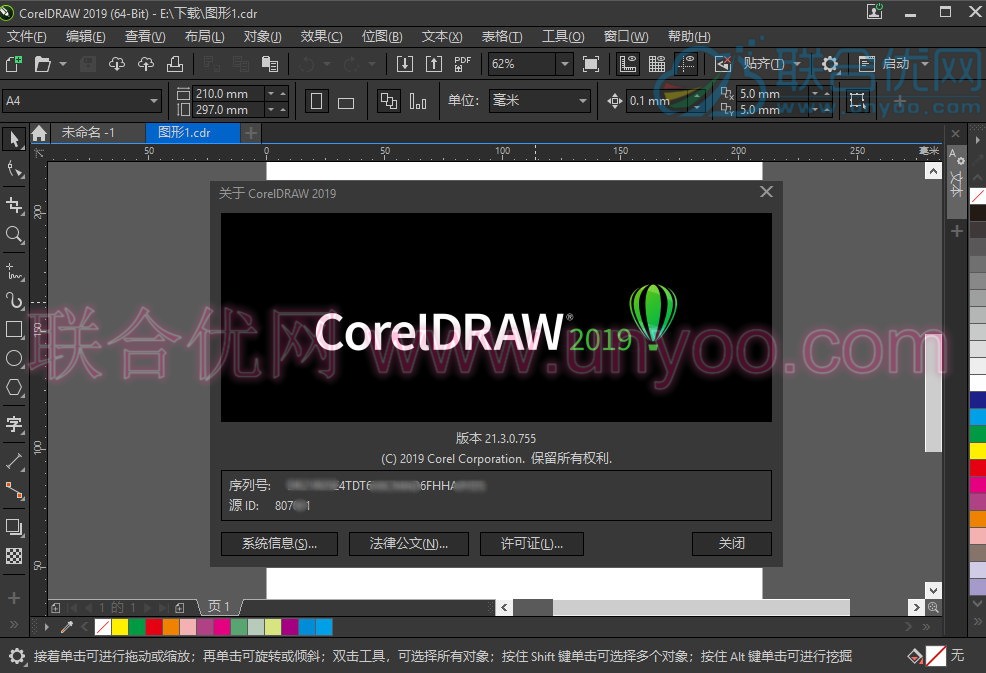Click the Export icon
The height and width of the screenshot is (673, 986).
pyautogui.click(x=434, y=64)
